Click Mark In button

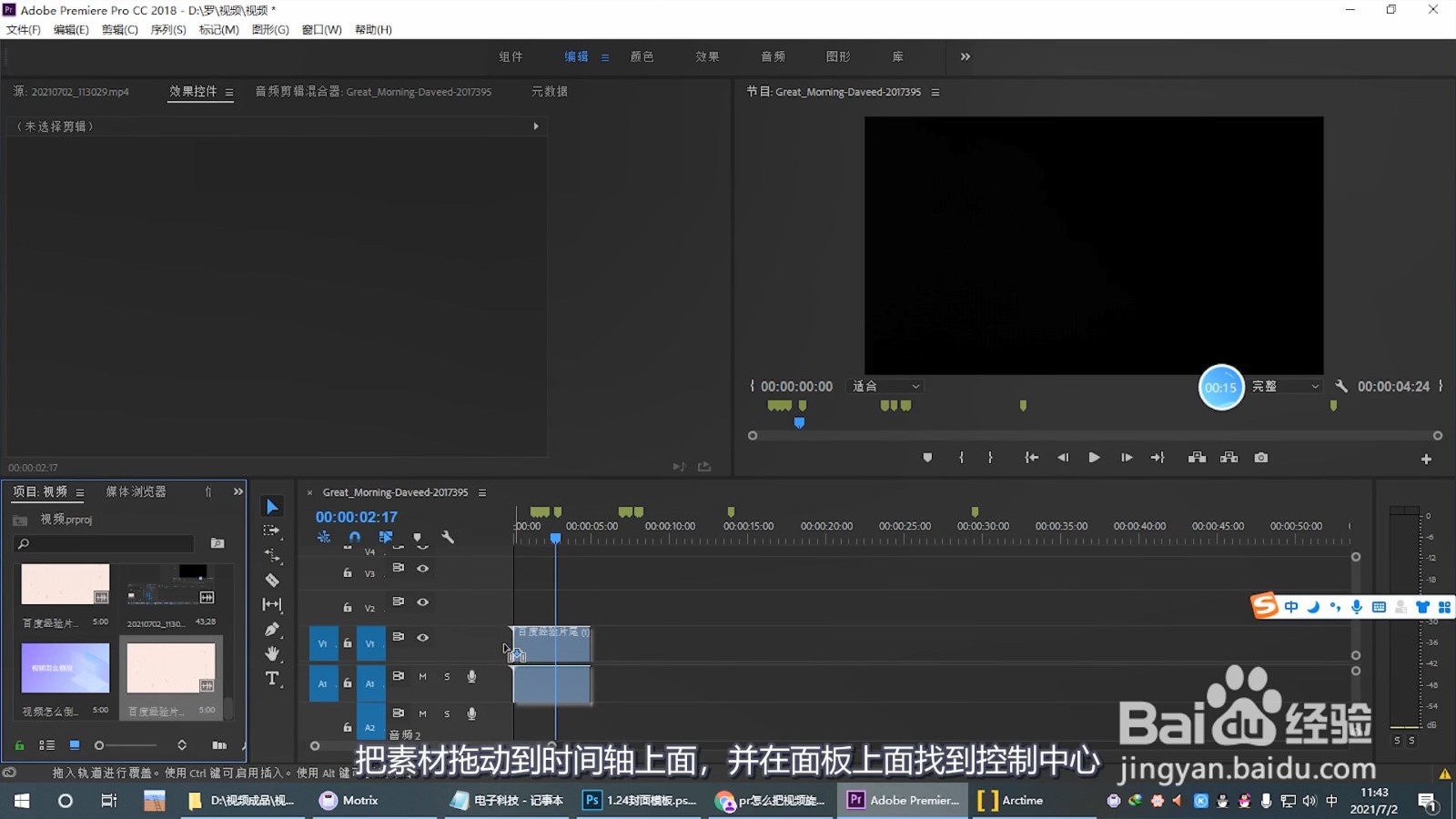coord(961,458)
